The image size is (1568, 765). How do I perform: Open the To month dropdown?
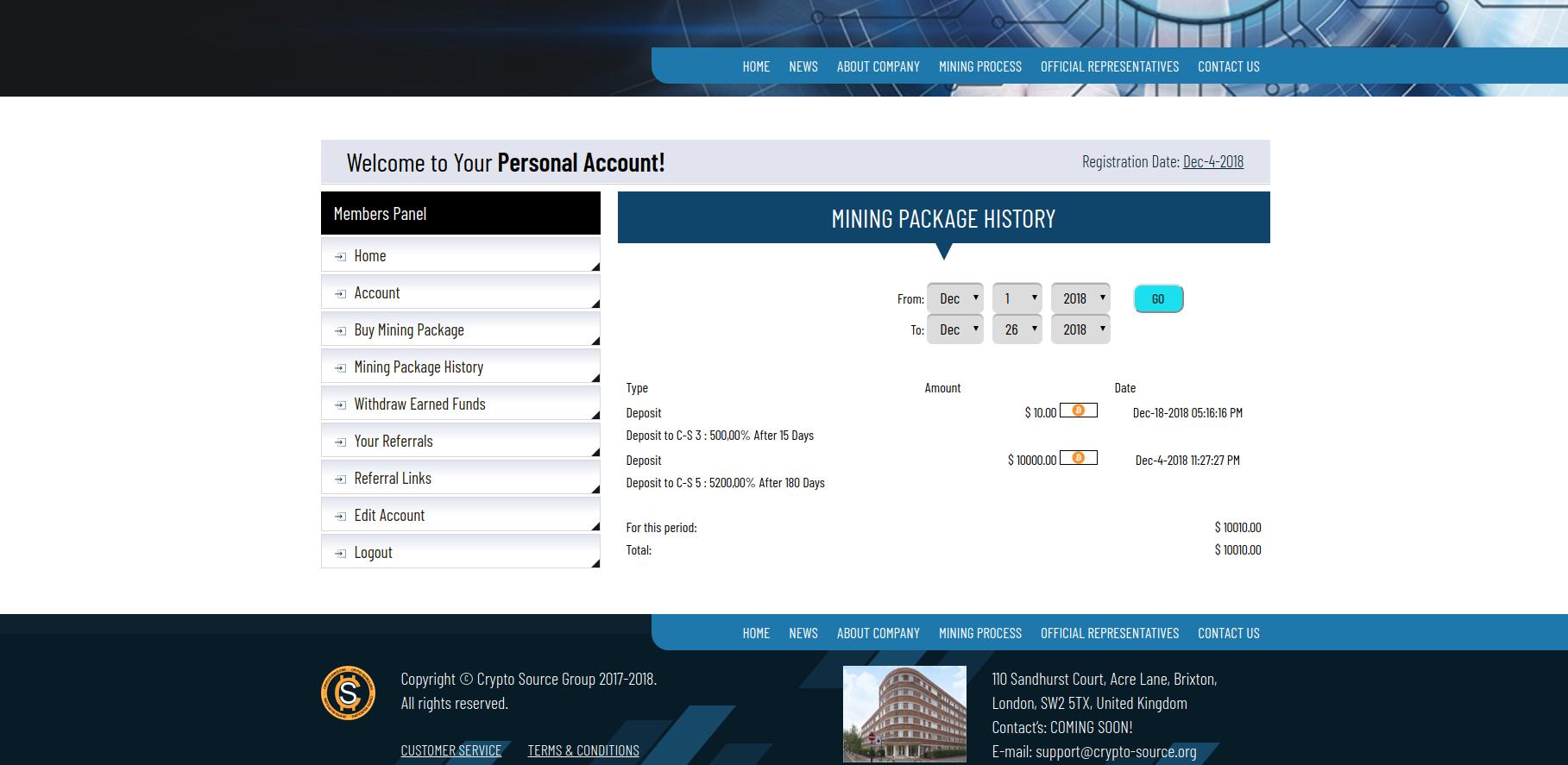(x=954, y=329)
